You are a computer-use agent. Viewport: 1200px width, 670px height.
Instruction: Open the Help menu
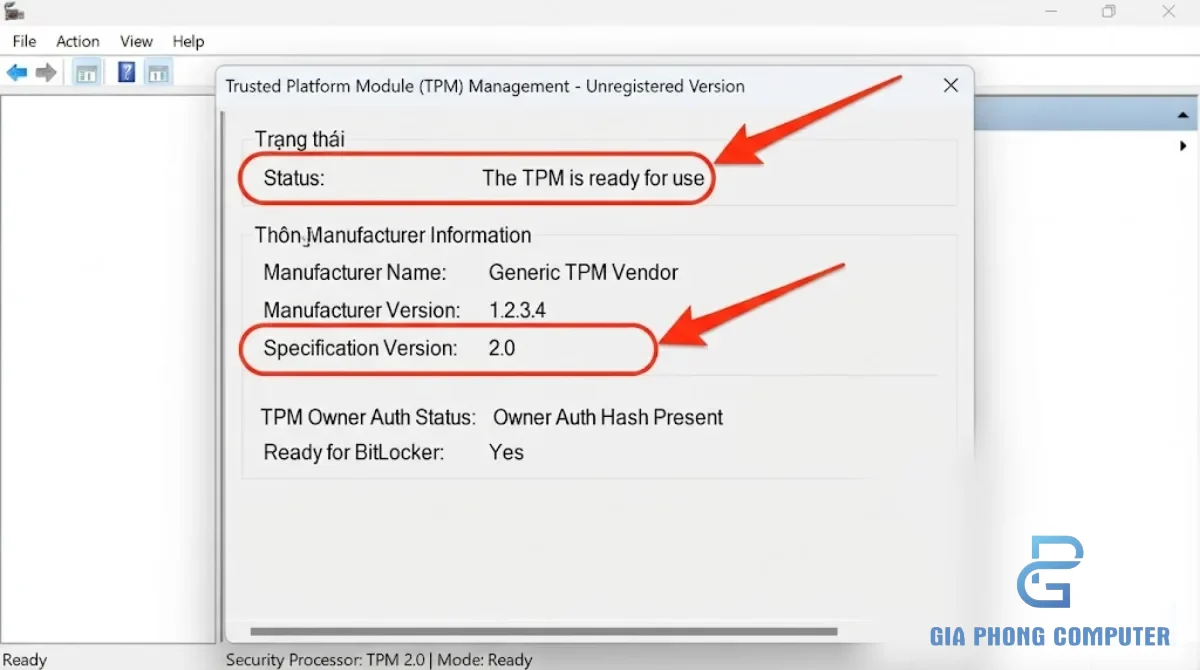pos(188,41)
